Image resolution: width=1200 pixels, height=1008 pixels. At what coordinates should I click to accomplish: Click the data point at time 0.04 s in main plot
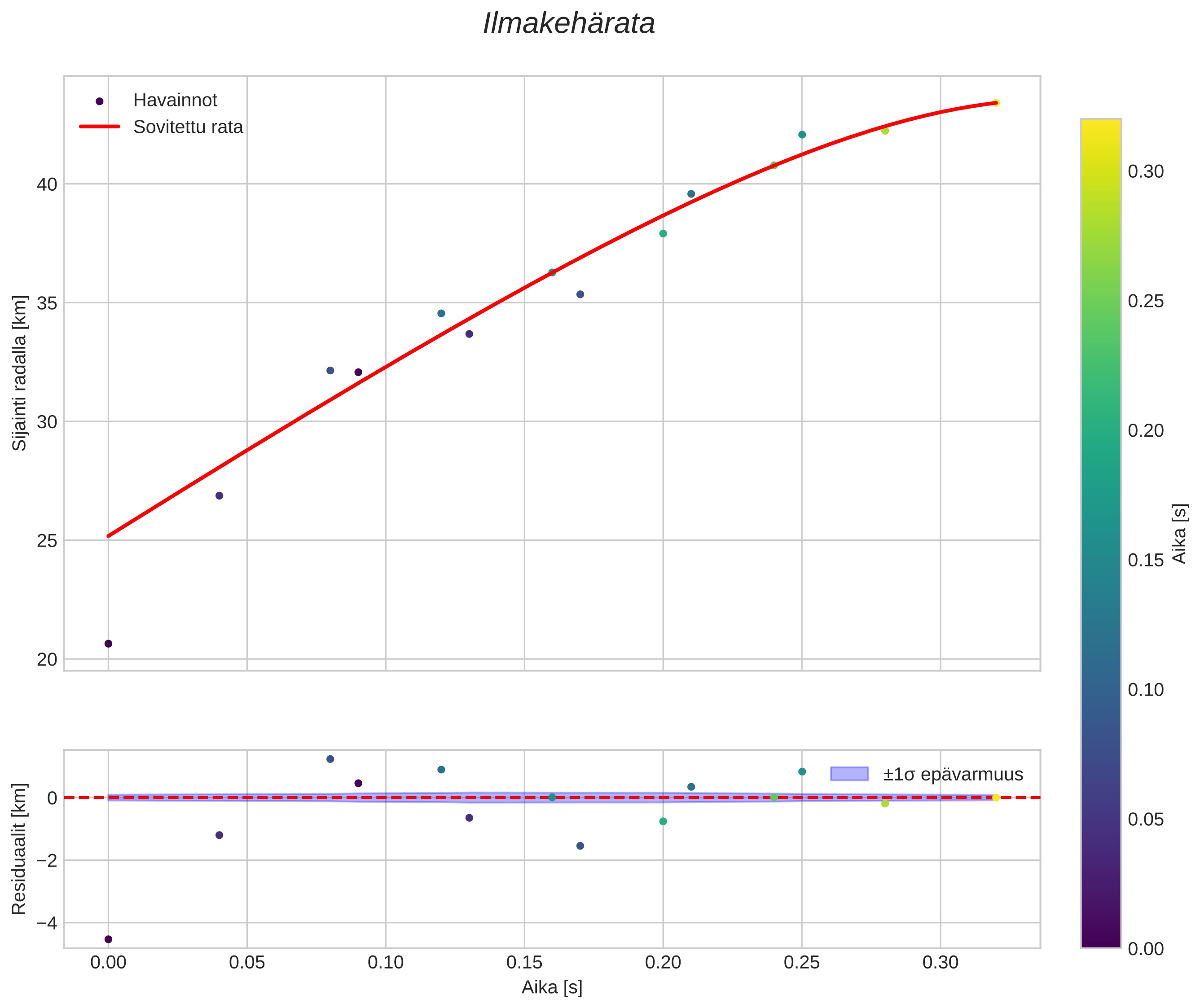point(219,495)
